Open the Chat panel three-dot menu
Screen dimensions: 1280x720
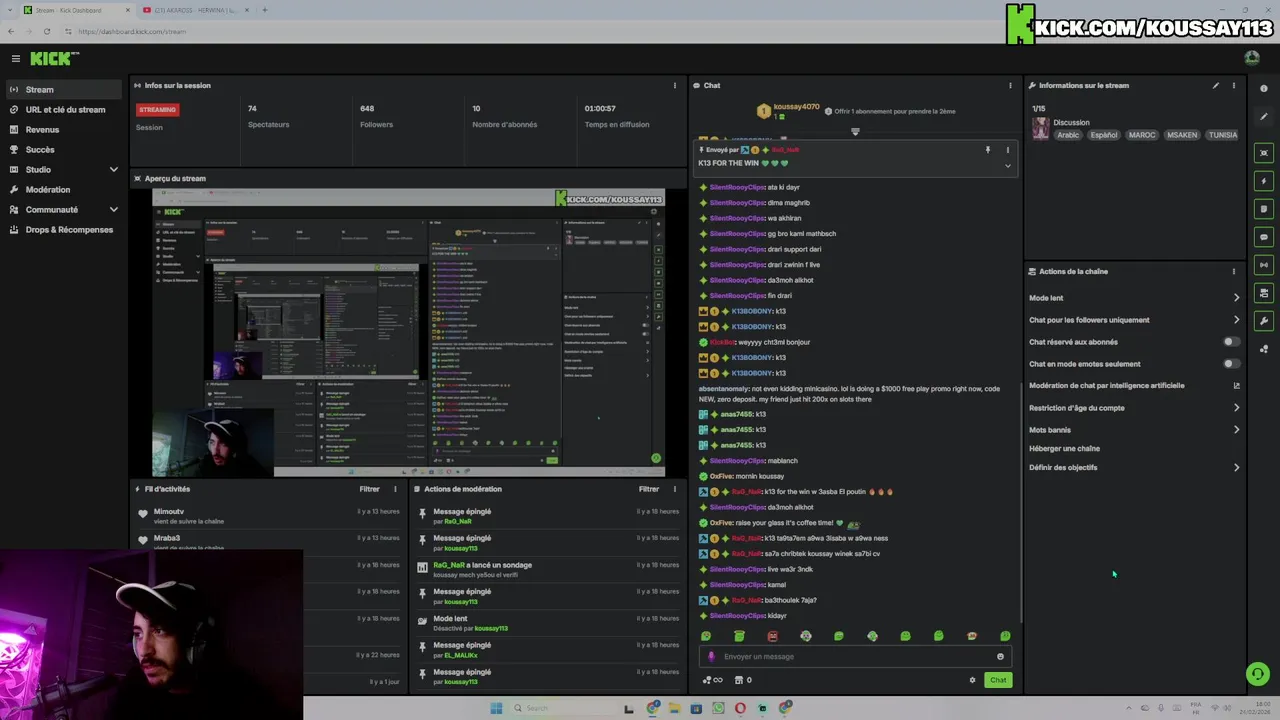click(x=1010, y=85)
